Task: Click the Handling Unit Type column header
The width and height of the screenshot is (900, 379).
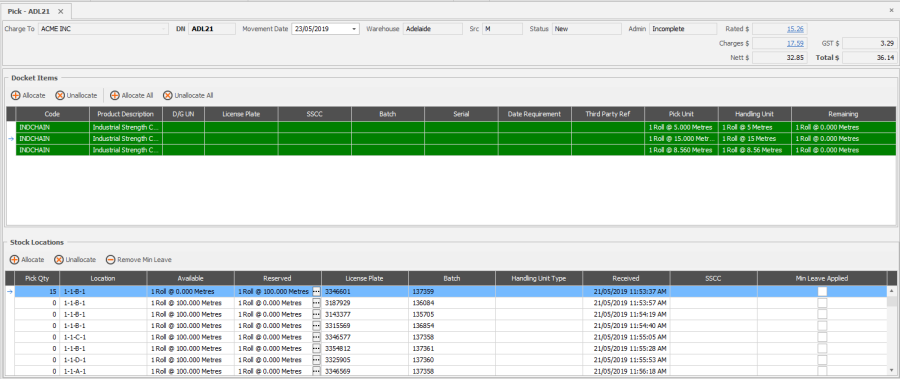Action: click(539, 279)
